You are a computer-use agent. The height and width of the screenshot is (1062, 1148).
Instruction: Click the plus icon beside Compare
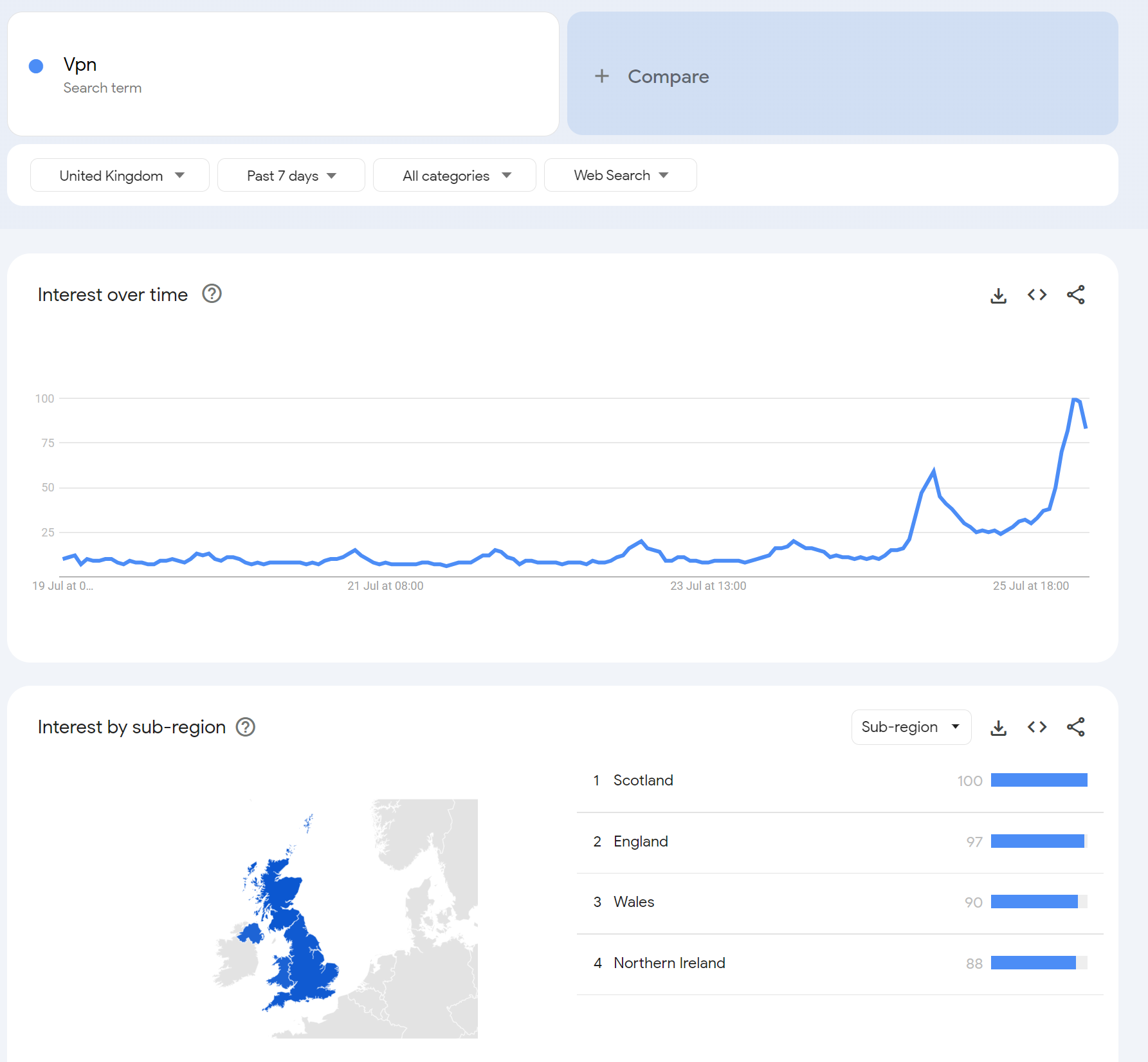click(x=601, y=76)
